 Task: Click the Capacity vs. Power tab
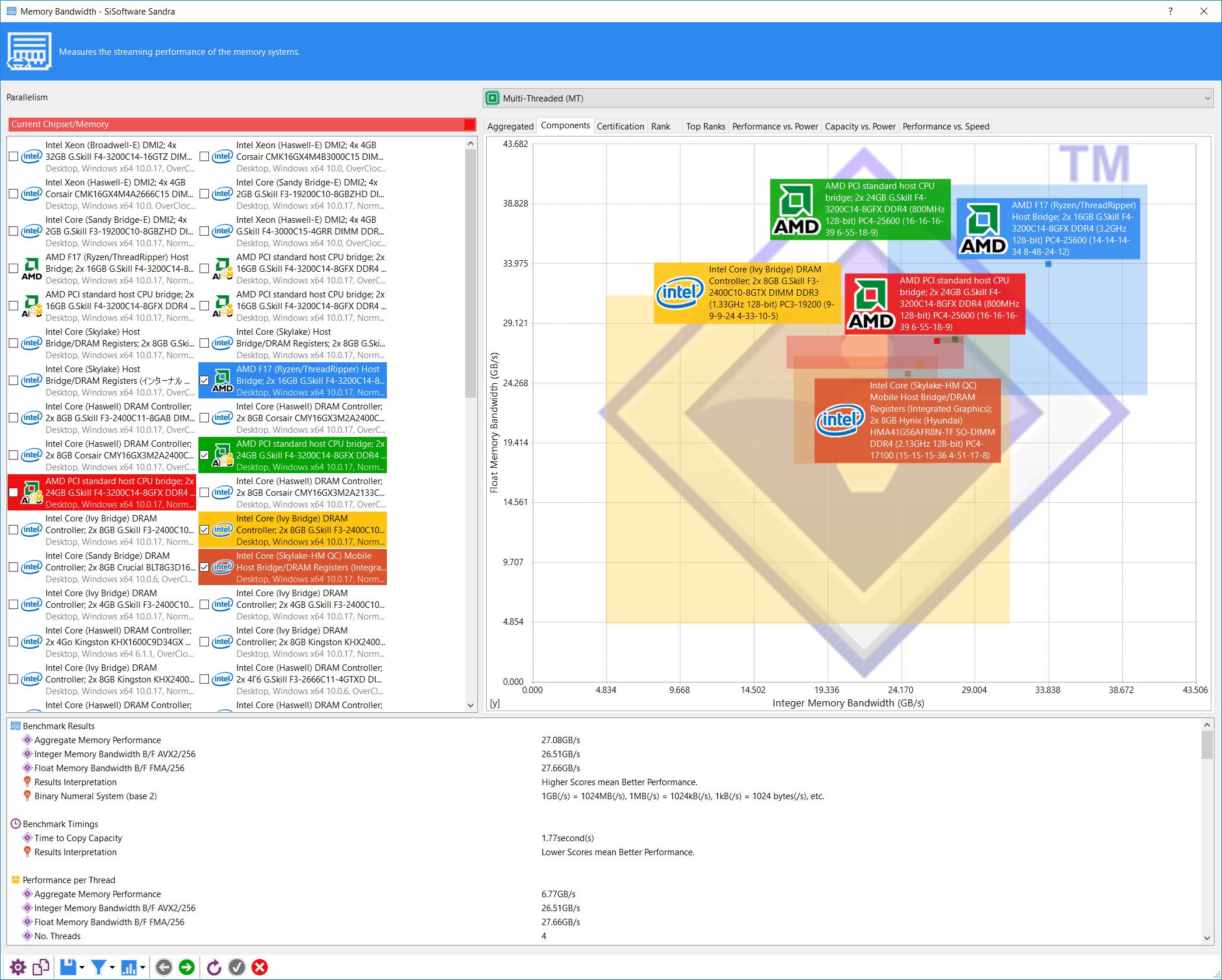coord(860,126)
